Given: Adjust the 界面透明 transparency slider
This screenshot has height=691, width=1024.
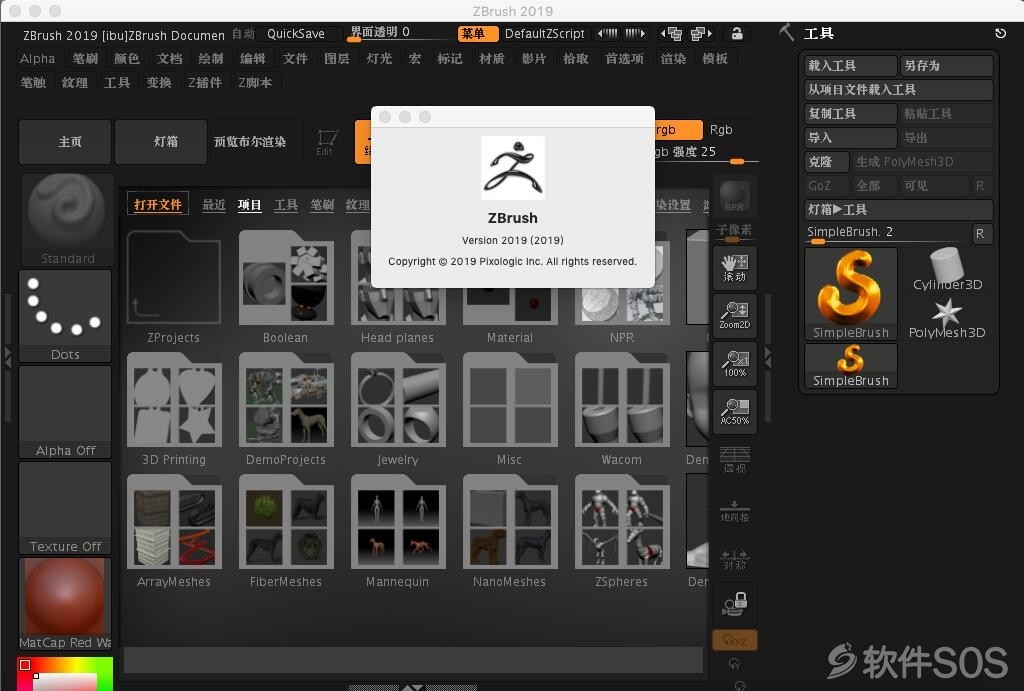Looking at the screenshot, I should 398,33.
